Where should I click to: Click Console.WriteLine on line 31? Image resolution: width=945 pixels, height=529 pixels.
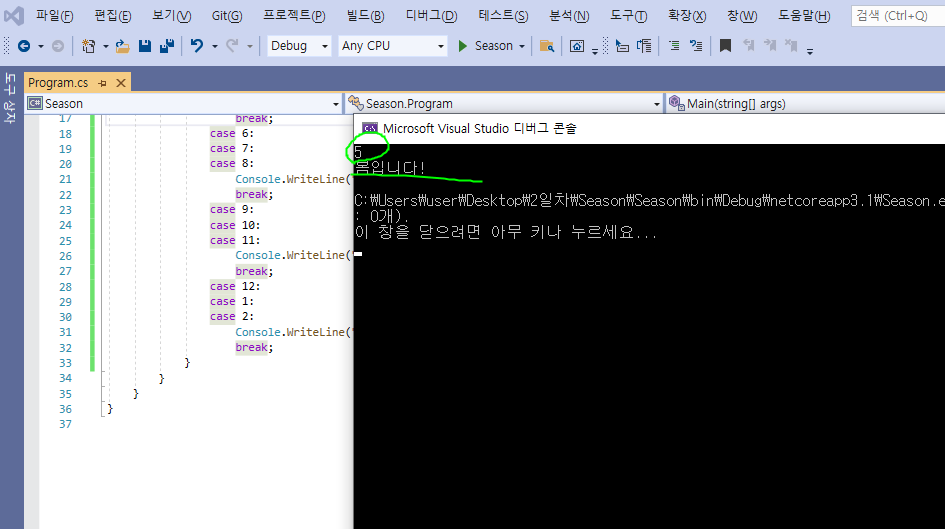click(290, 332)
